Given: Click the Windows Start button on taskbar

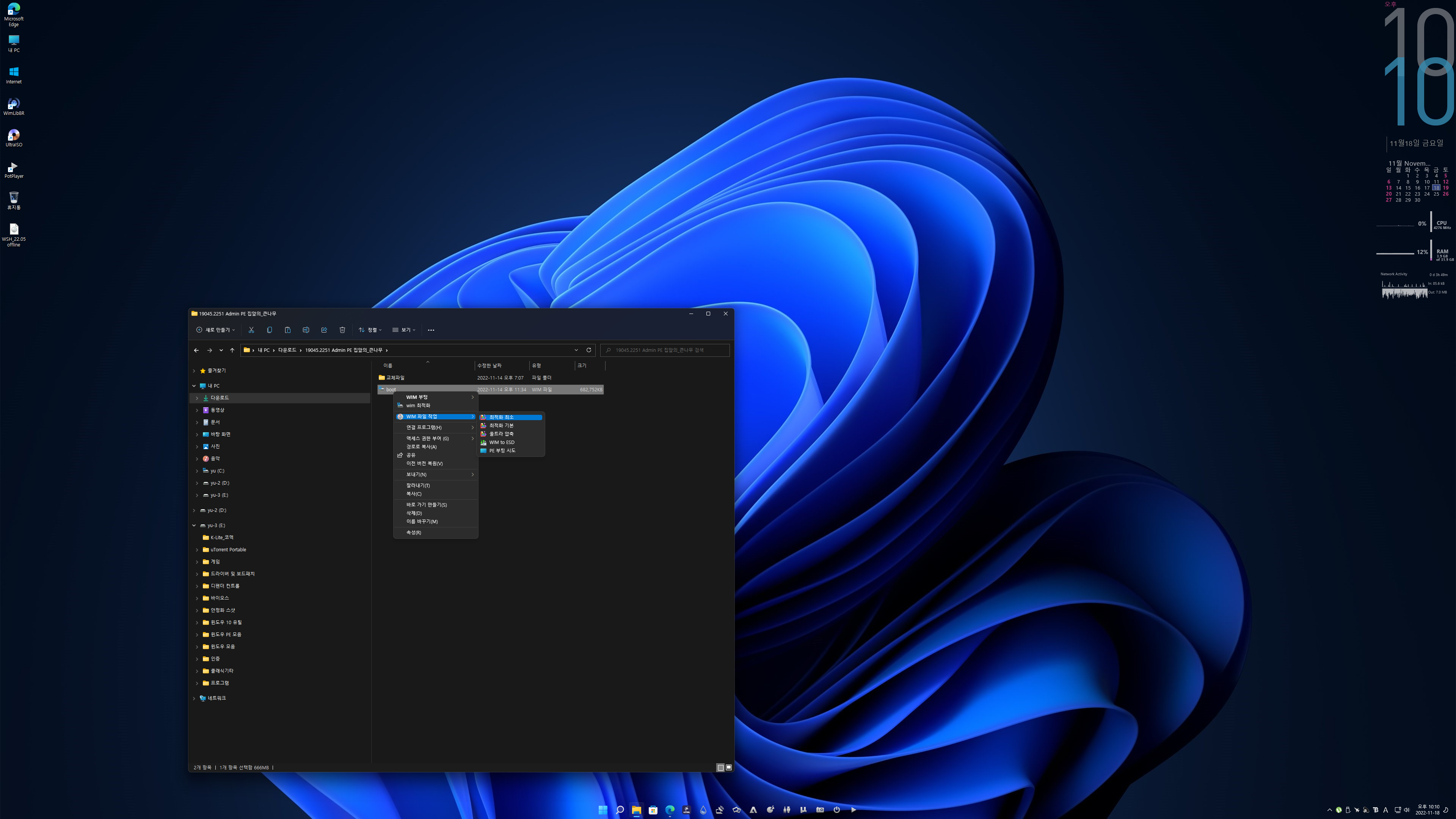Looking at the screenshot, I should [x=602, y=810].
